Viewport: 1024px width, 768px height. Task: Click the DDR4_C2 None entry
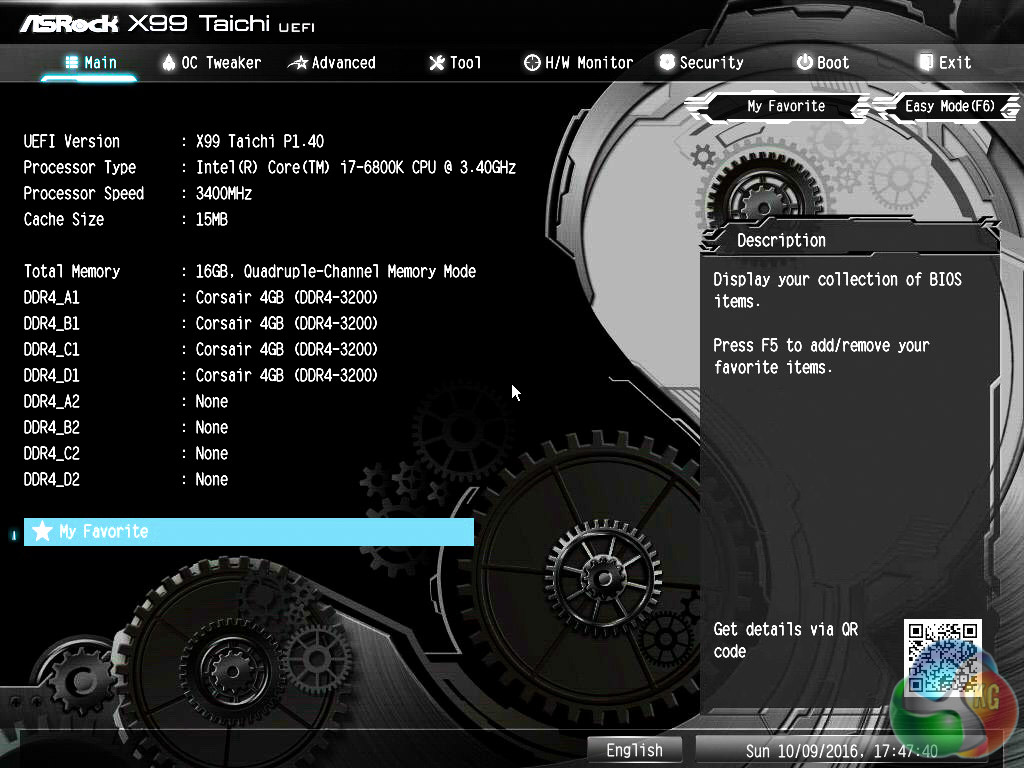[x=212, y=453]
